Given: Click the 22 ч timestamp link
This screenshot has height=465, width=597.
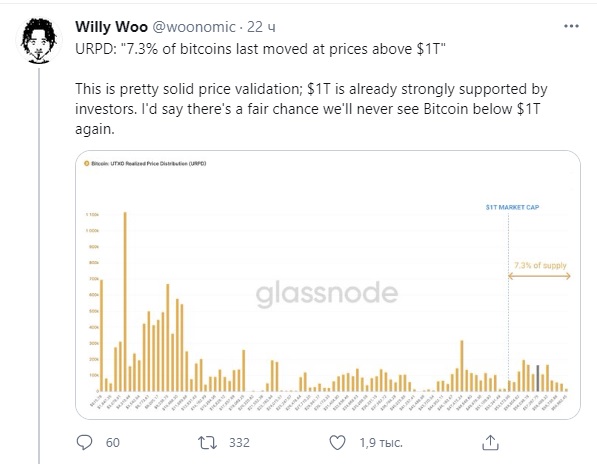Looking at the screenshot, I should pyautogui.click(x=261, y=27).
